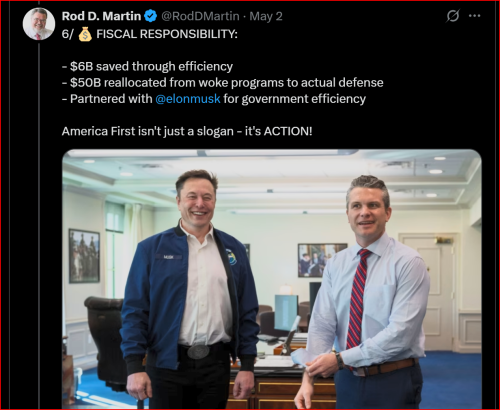500x410 pixels.
Task: Click the man wearing the striped tie
Action: point(363,293)
